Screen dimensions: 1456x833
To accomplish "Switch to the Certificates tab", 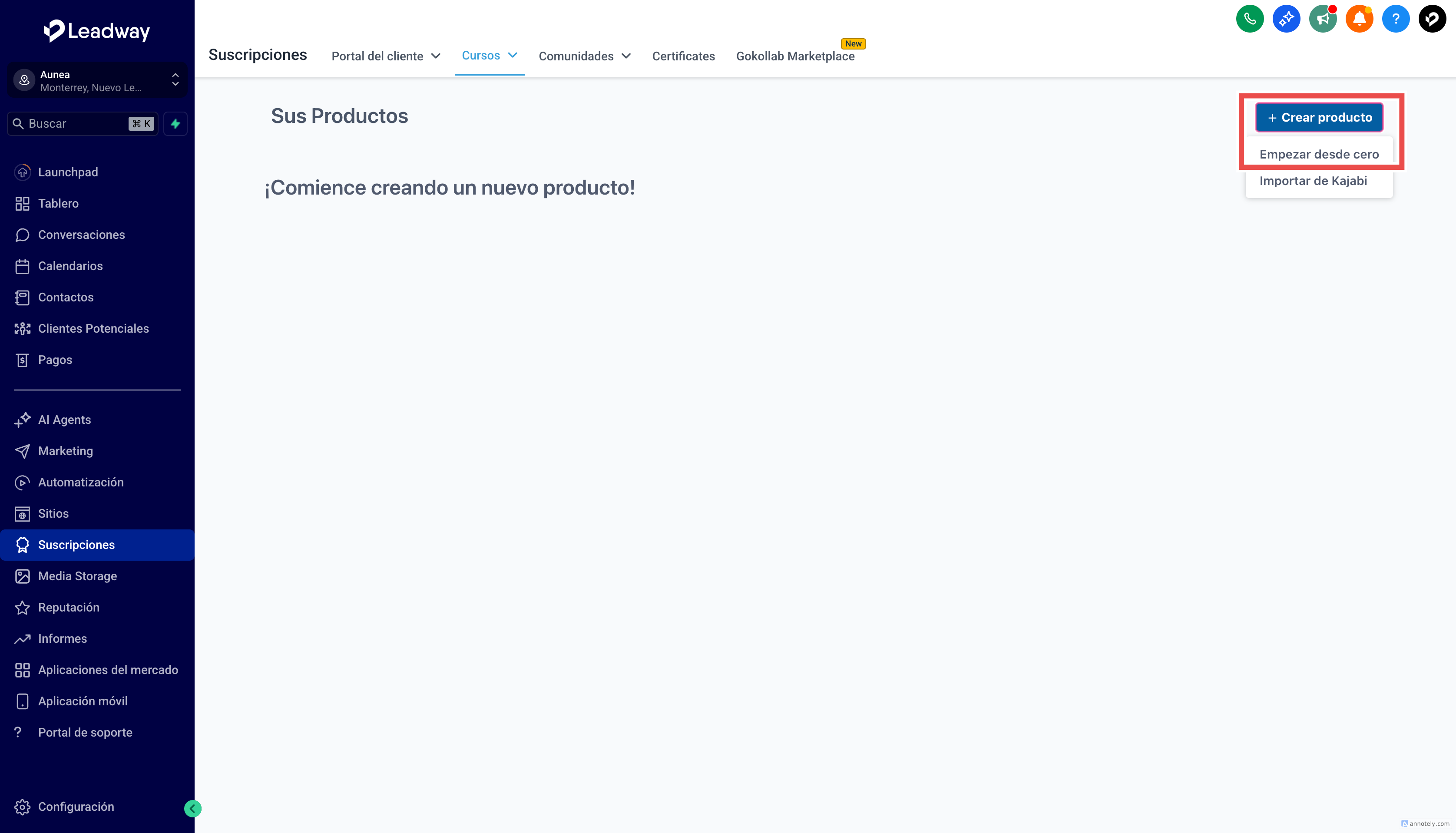I will click(683, 56).
